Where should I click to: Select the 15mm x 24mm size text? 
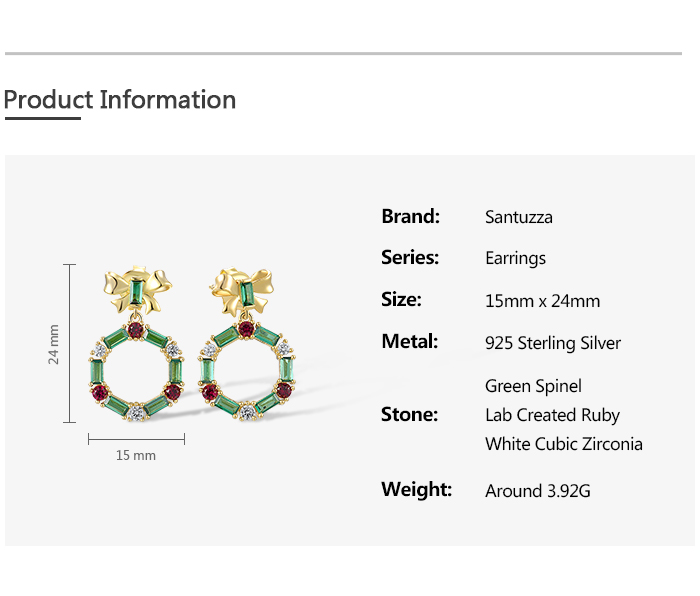542,301
